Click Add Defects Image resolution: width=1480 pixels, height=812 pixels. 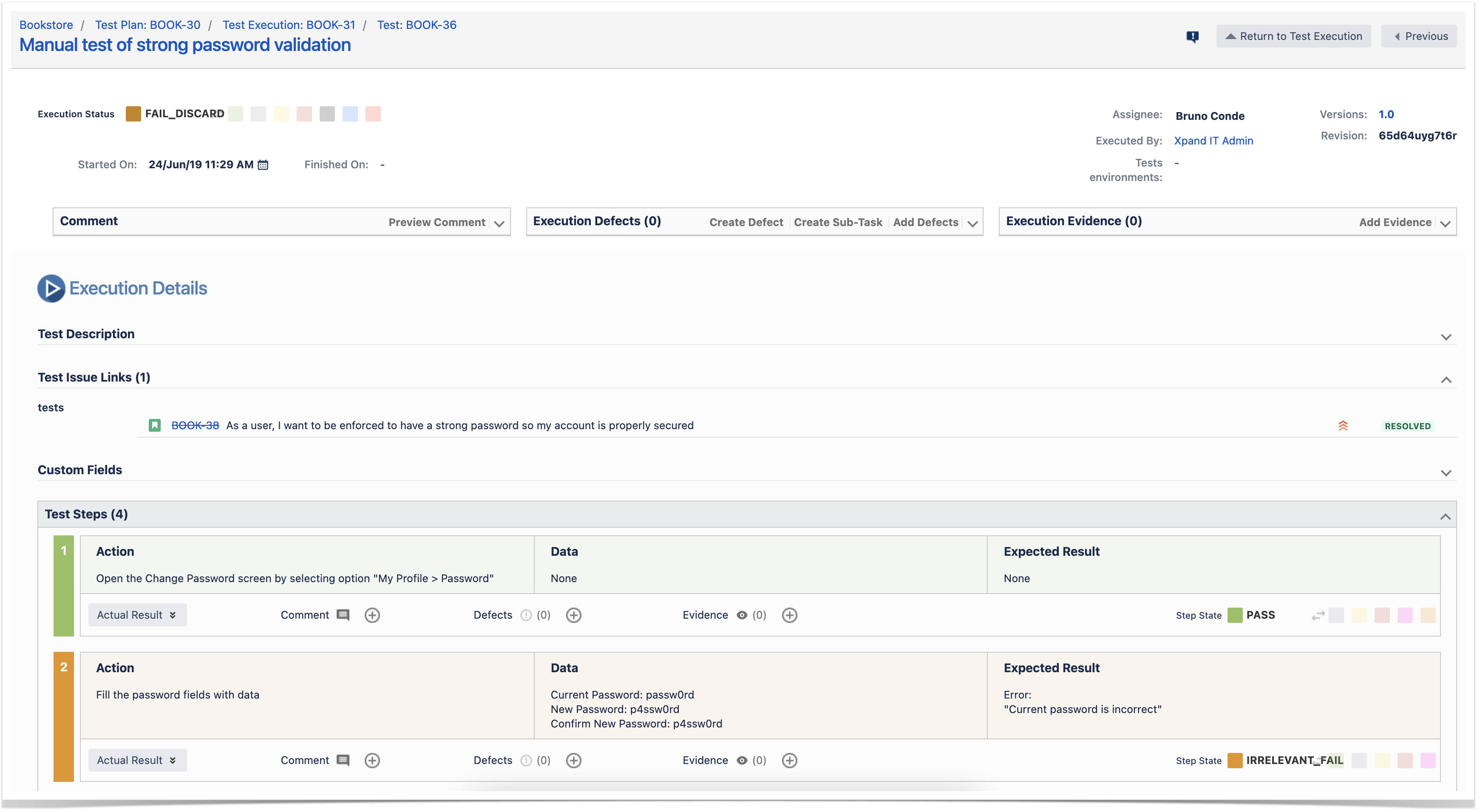925,222
